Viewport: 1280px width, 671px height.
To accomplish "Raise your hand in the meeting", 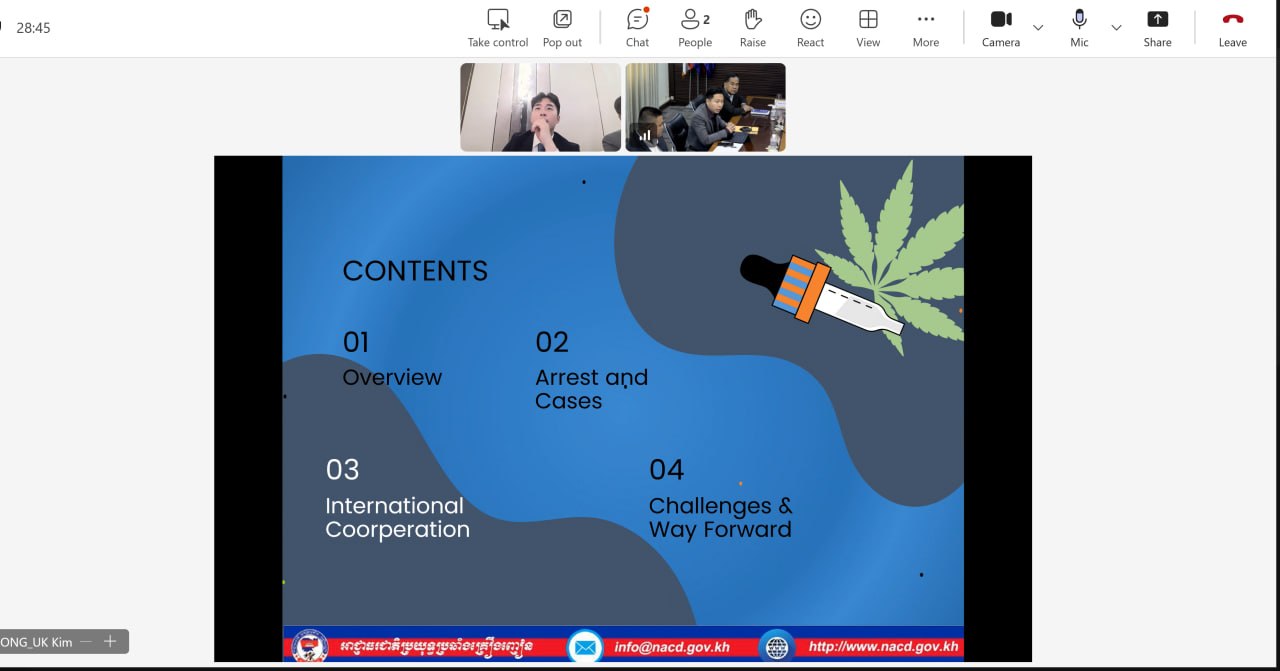I will (x=753, y=28).
